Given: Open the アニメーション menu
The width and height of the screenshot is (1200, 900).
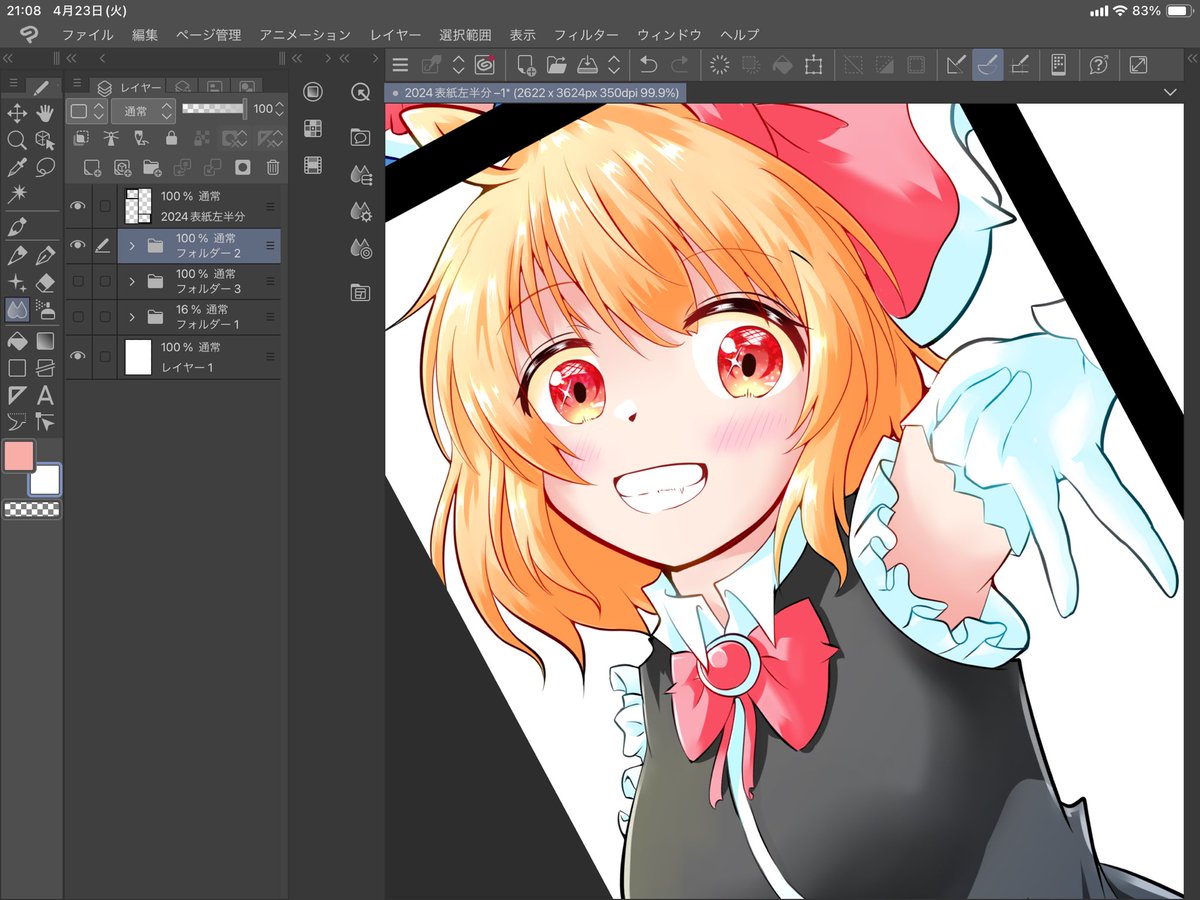Looking at the screenshot, I should (x=305, y=35).
